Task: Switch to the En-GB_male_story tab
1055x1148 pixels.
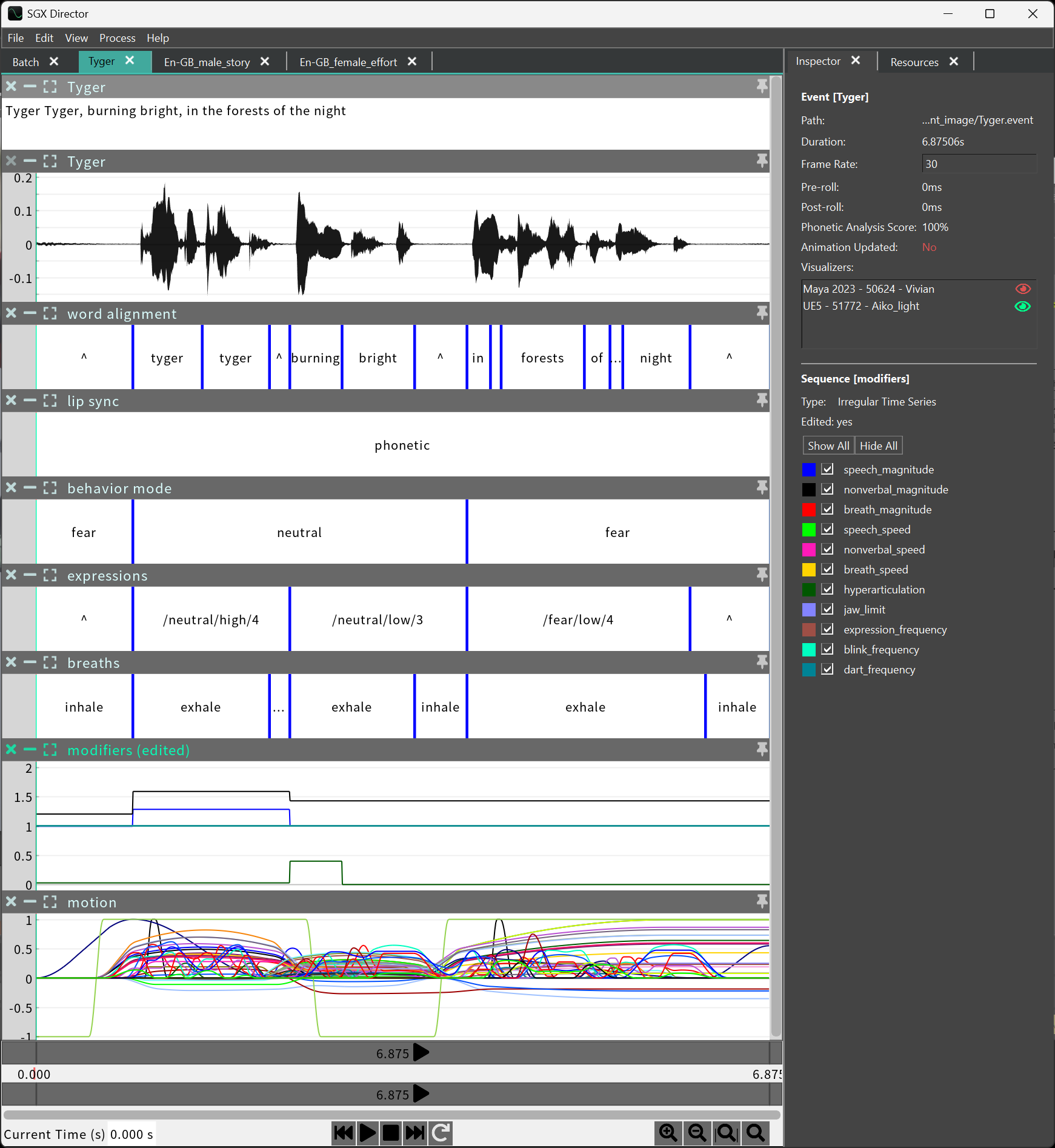Action: (207, 62)
